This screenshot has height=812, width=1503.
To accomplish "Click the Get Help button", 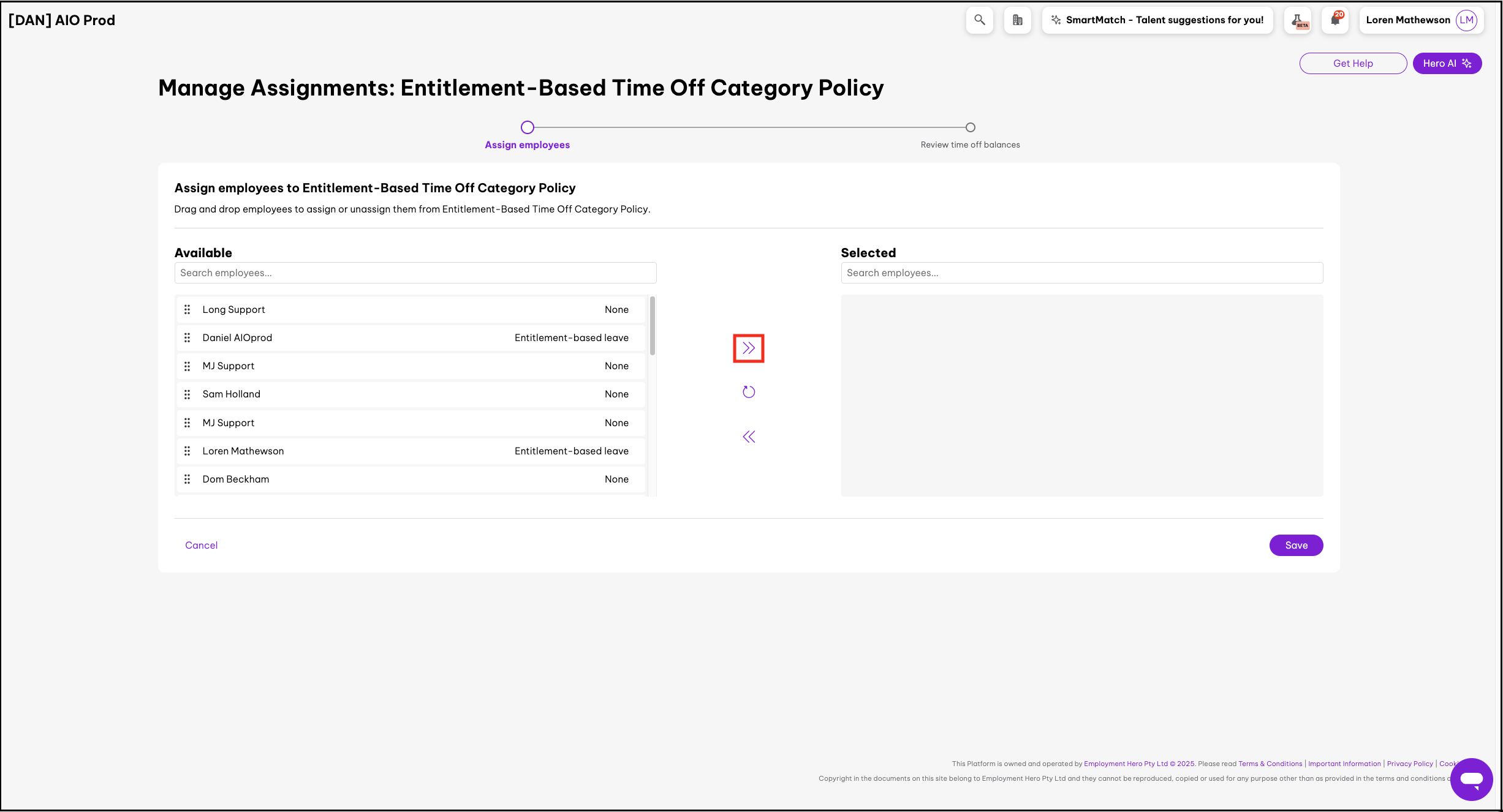I will pos(1352,64).
